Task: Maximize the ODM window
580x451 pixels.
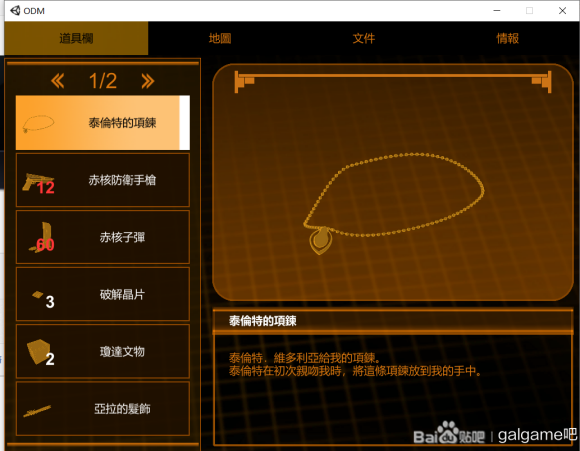Action: [x=529, y=11]
